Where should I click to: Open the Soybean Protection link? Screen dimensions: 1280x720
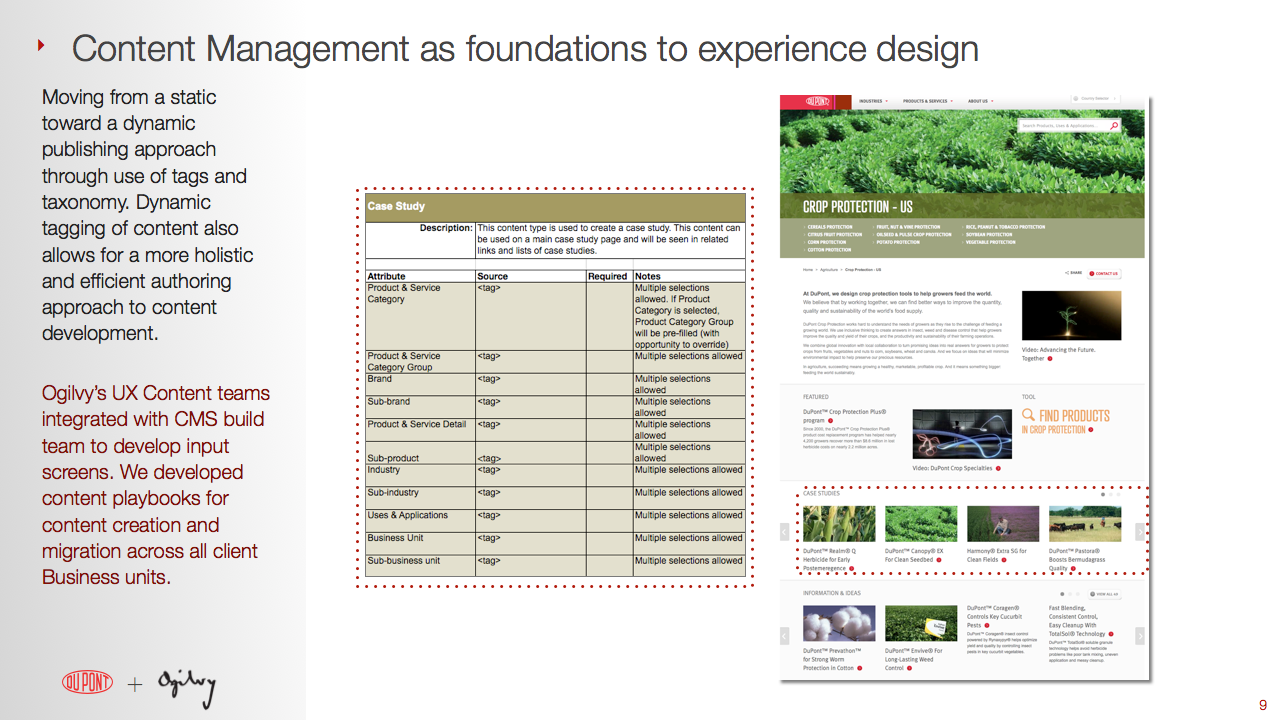point(989,235)
